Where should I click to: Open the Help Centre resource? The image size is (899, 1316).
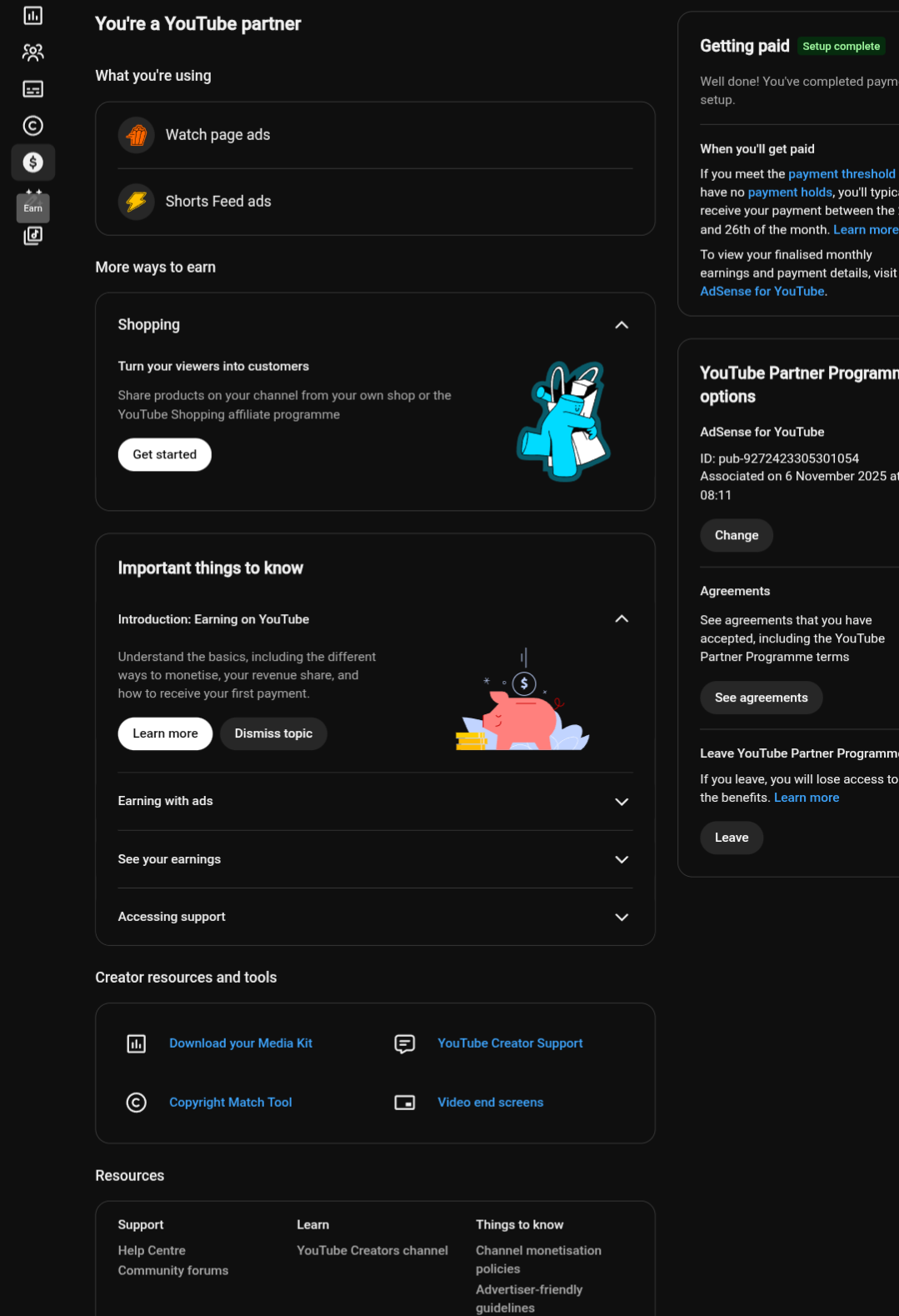pyautogui.click(x=152, y=1251)
